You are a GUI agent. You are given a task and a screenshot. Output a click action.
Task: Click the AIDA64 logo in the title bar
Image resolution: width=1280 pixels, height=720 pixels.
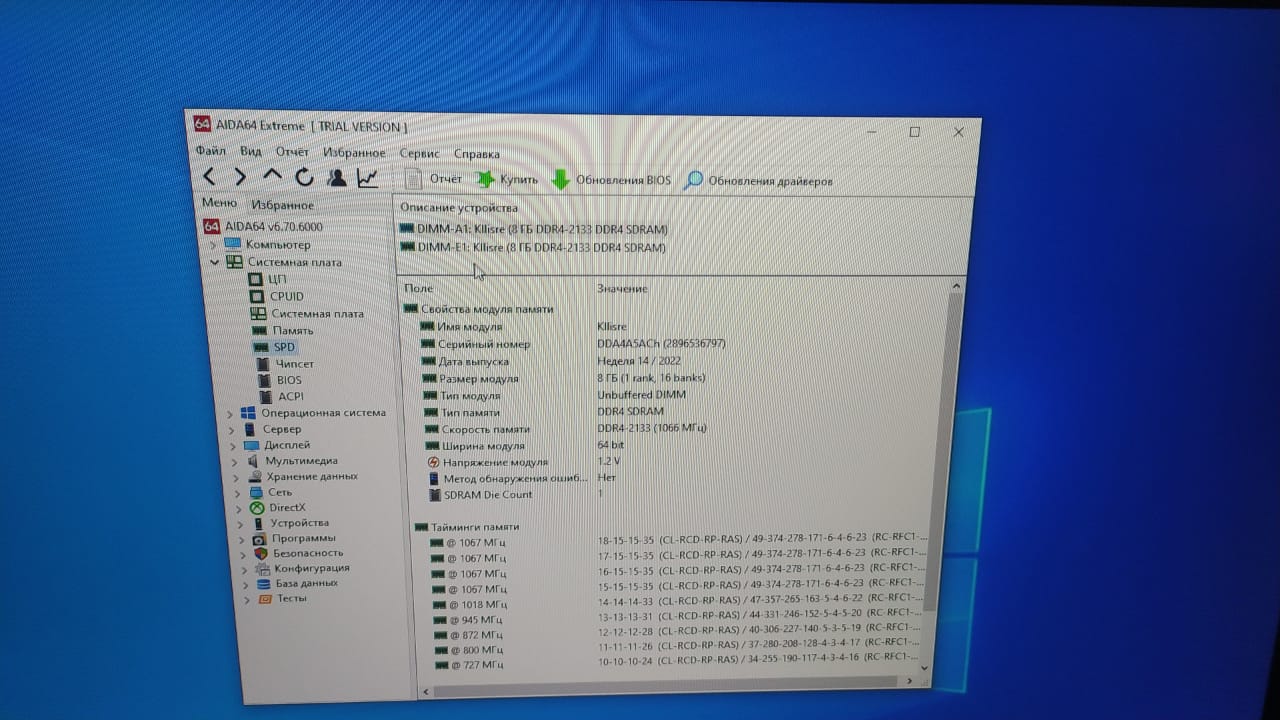click(x=202, y=125)
